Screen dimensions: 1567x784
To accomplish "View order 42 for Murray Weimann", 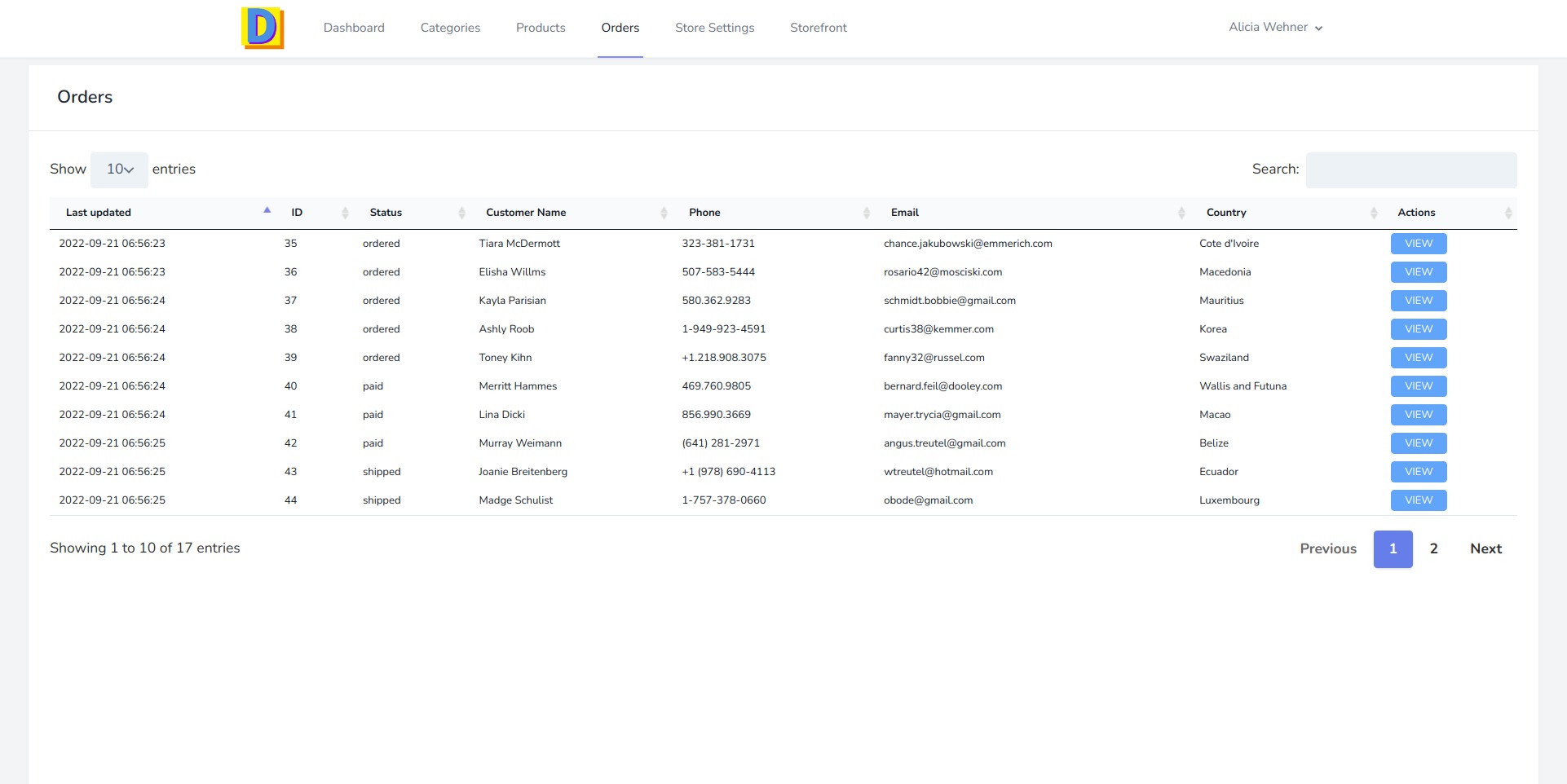I will (1419, 443).
